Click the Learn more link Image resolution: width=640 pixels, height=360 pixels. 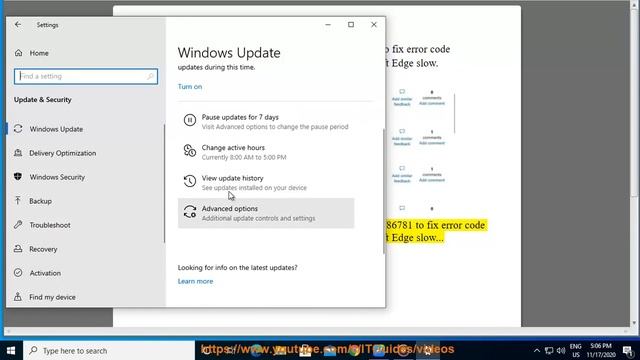195,281
